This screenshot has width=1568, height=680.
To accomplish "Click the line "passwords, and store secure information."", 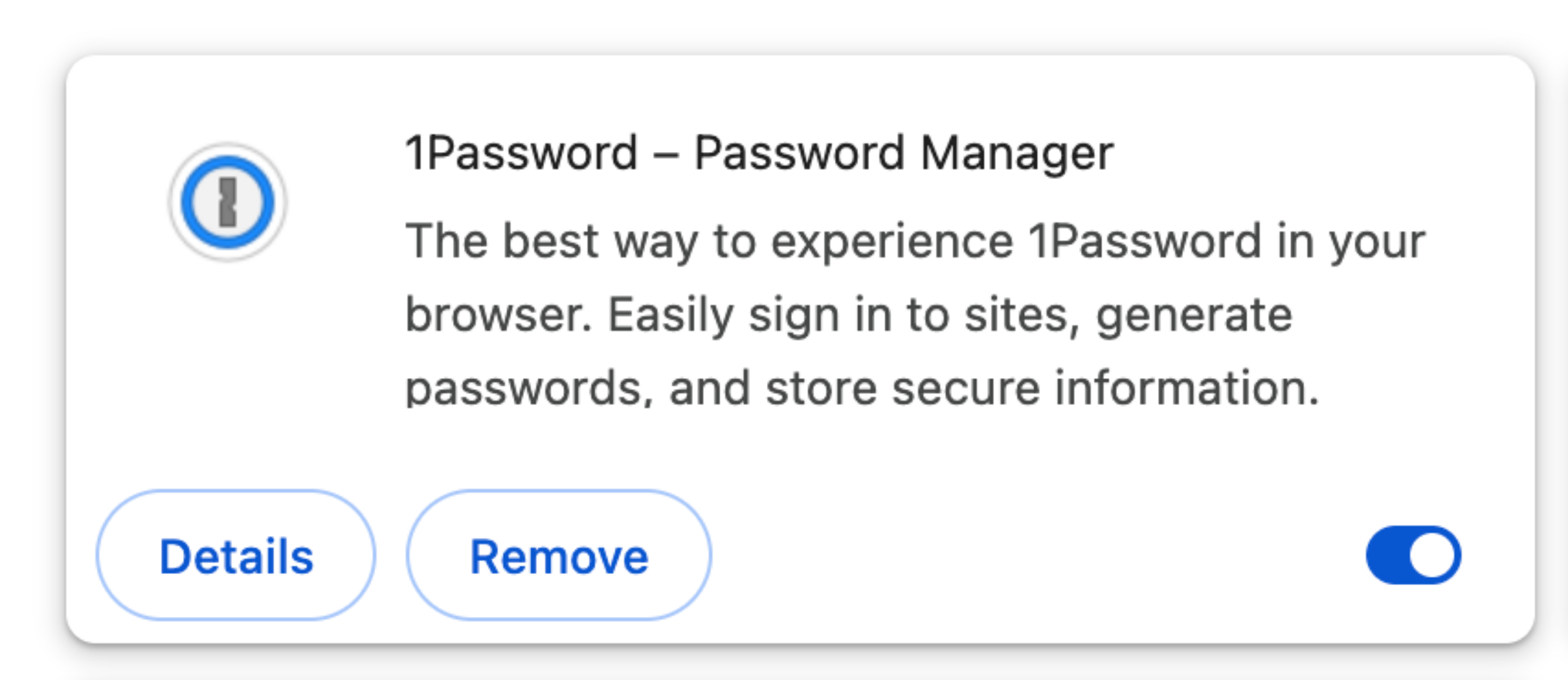I will click(861, 388).
